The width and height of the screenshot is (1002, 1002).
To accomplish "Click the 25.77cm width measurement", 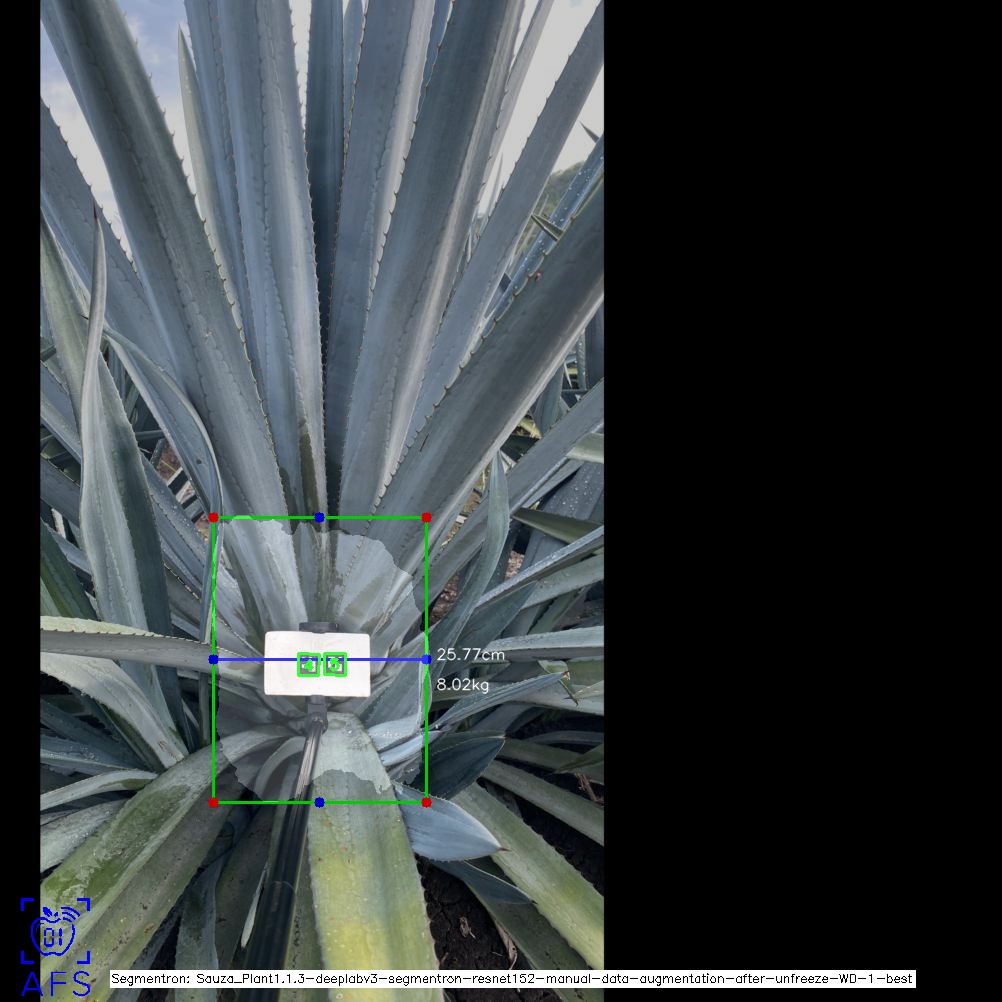I will (x=470, y=654).
